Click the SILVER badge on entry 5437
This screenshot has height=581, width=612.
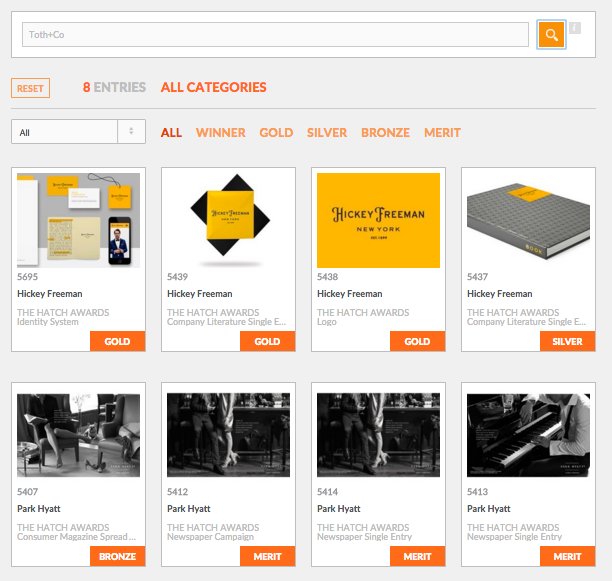coord(567,341)
